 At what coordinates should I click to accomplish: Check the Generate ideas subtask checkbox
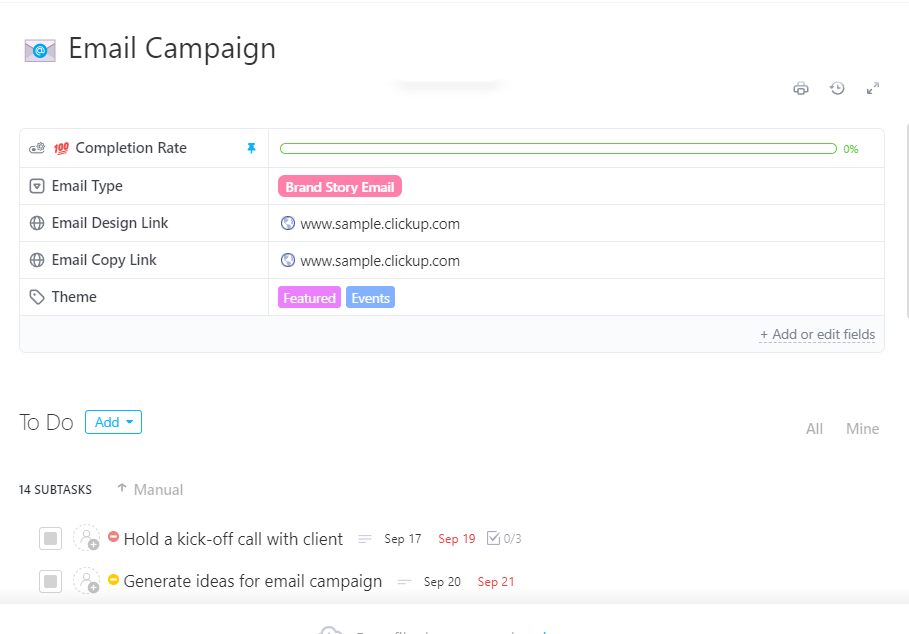[x=50, y=581]
